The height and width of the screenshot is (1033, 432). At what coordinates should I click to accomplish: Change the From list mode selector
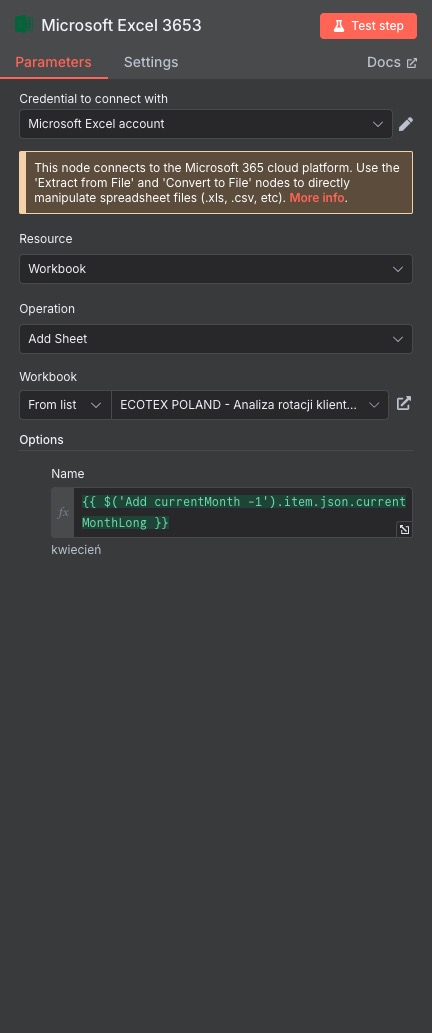click(x=65, y=405)
